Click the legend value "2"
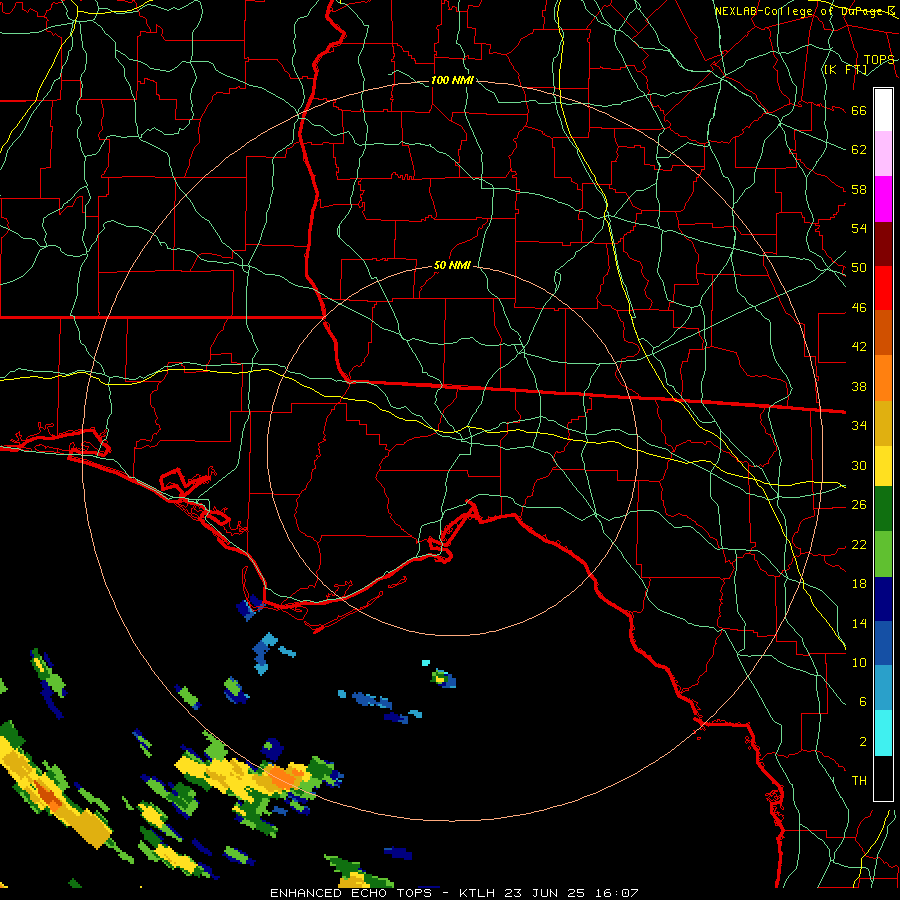The height and width of the screenshot is (900, 900). pos(862,742)
